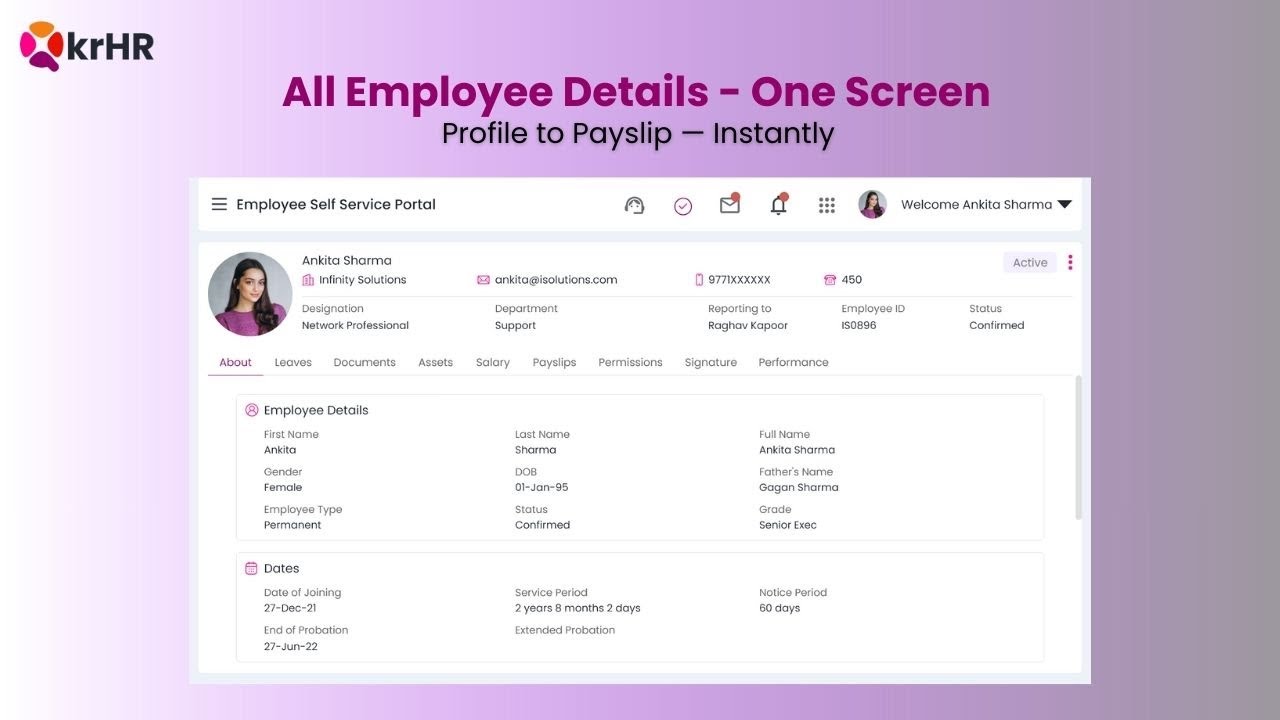The height and width of the screenshot is (720, 1280).
Task: Click End of Probation value 27-Jun-22
Action: click(x=291, y=646)
